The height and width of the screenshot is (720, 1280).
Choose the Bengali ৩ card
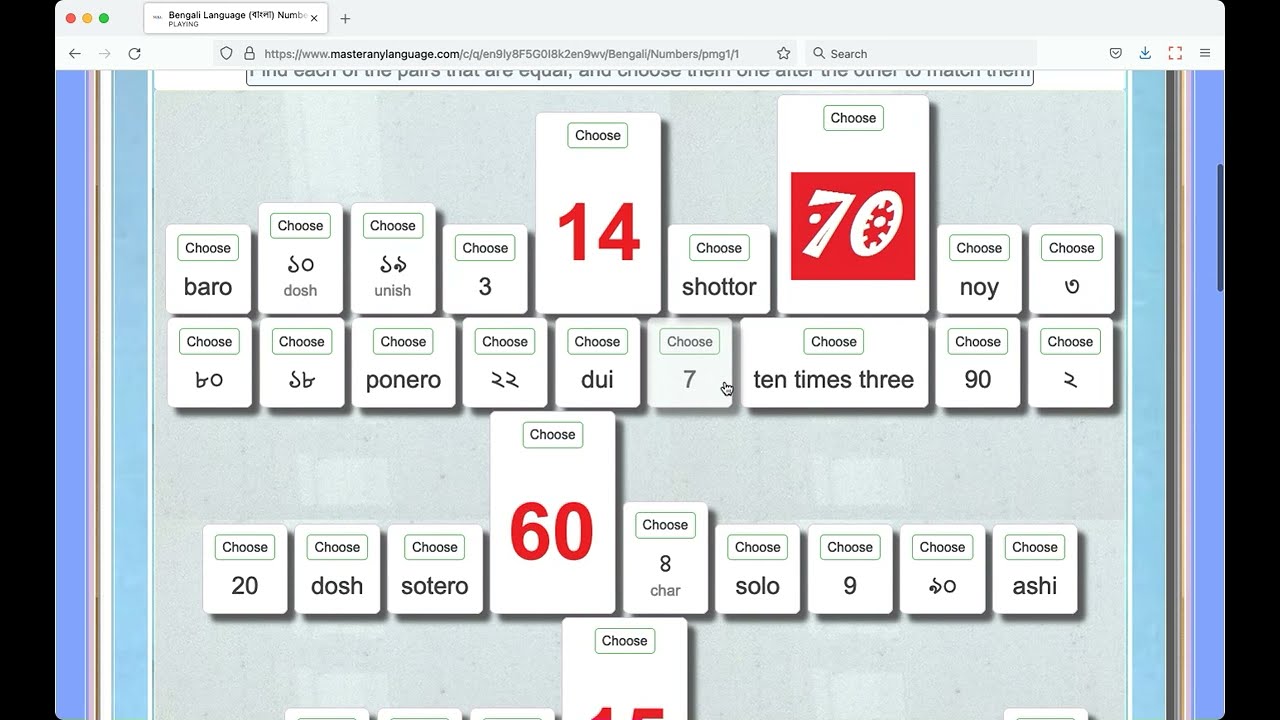(x=1072, y=248)
